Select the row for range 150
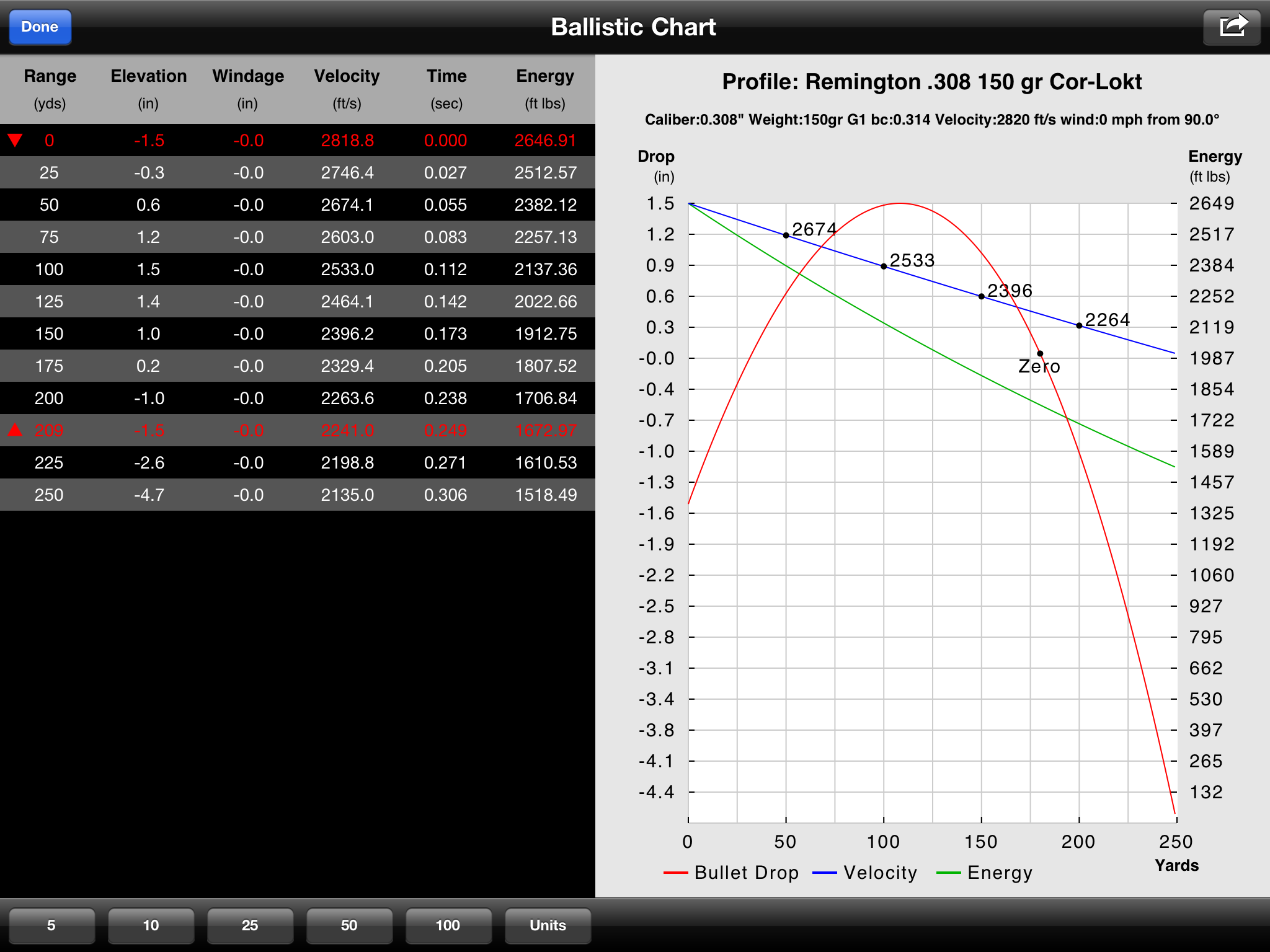Screen dimensions: 1270x952 click(298, 333)
